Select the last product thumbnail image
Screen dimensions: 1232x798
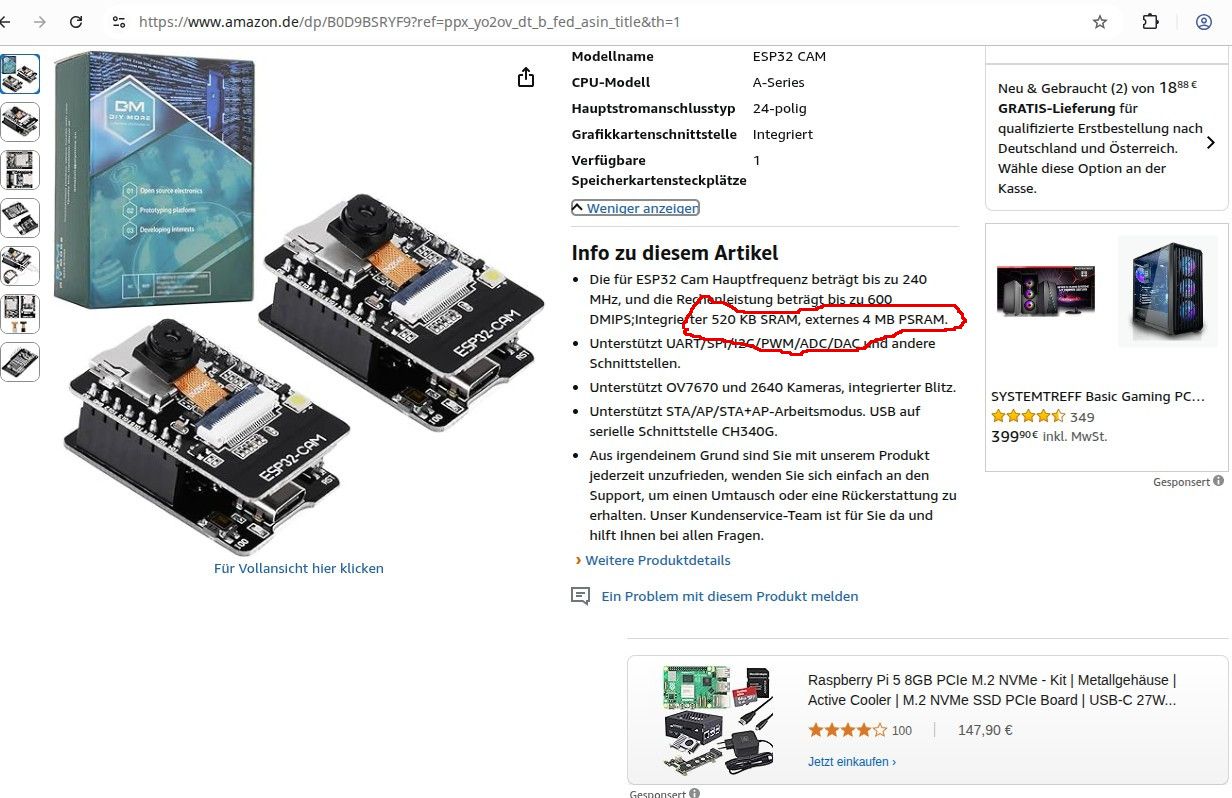tap(20, 362)
